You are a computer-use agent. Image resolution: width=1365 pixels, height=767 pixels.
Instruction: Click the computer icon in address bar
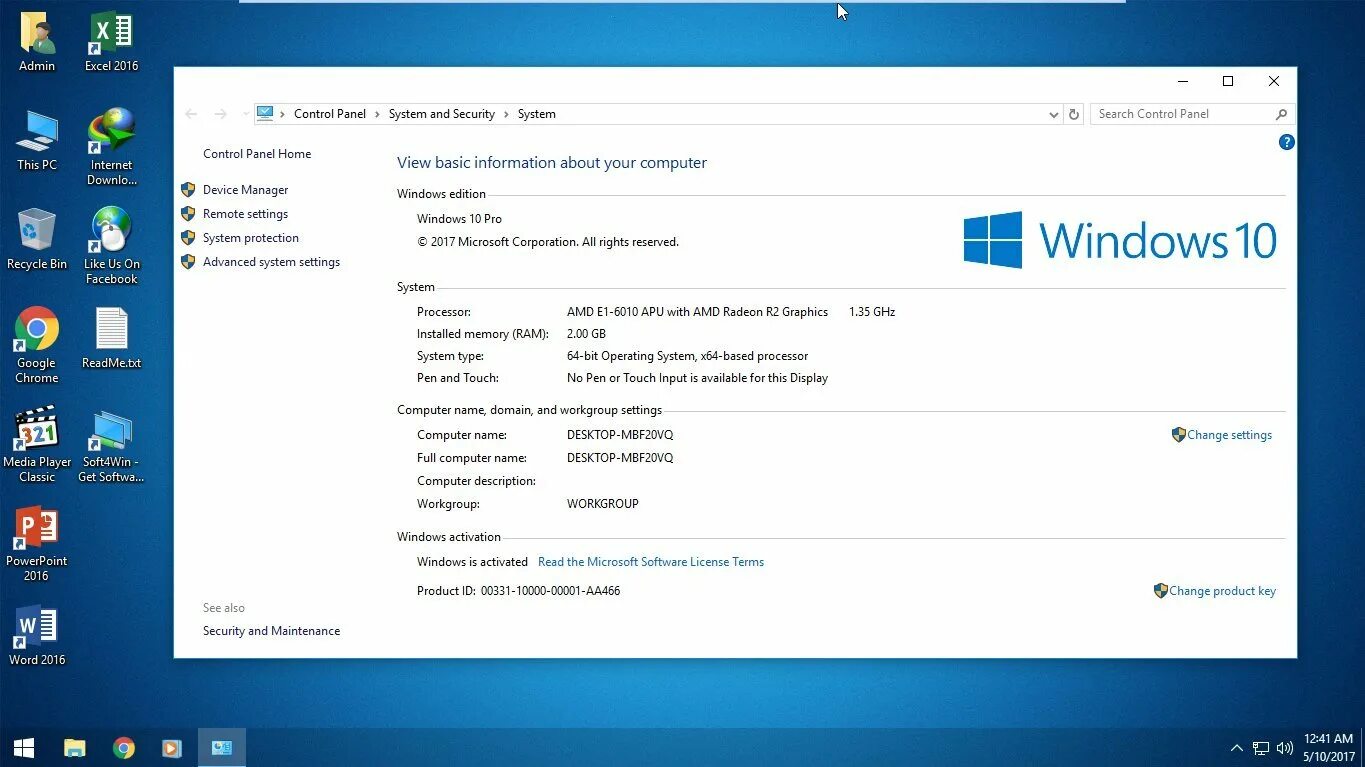(x=265, y=114)
